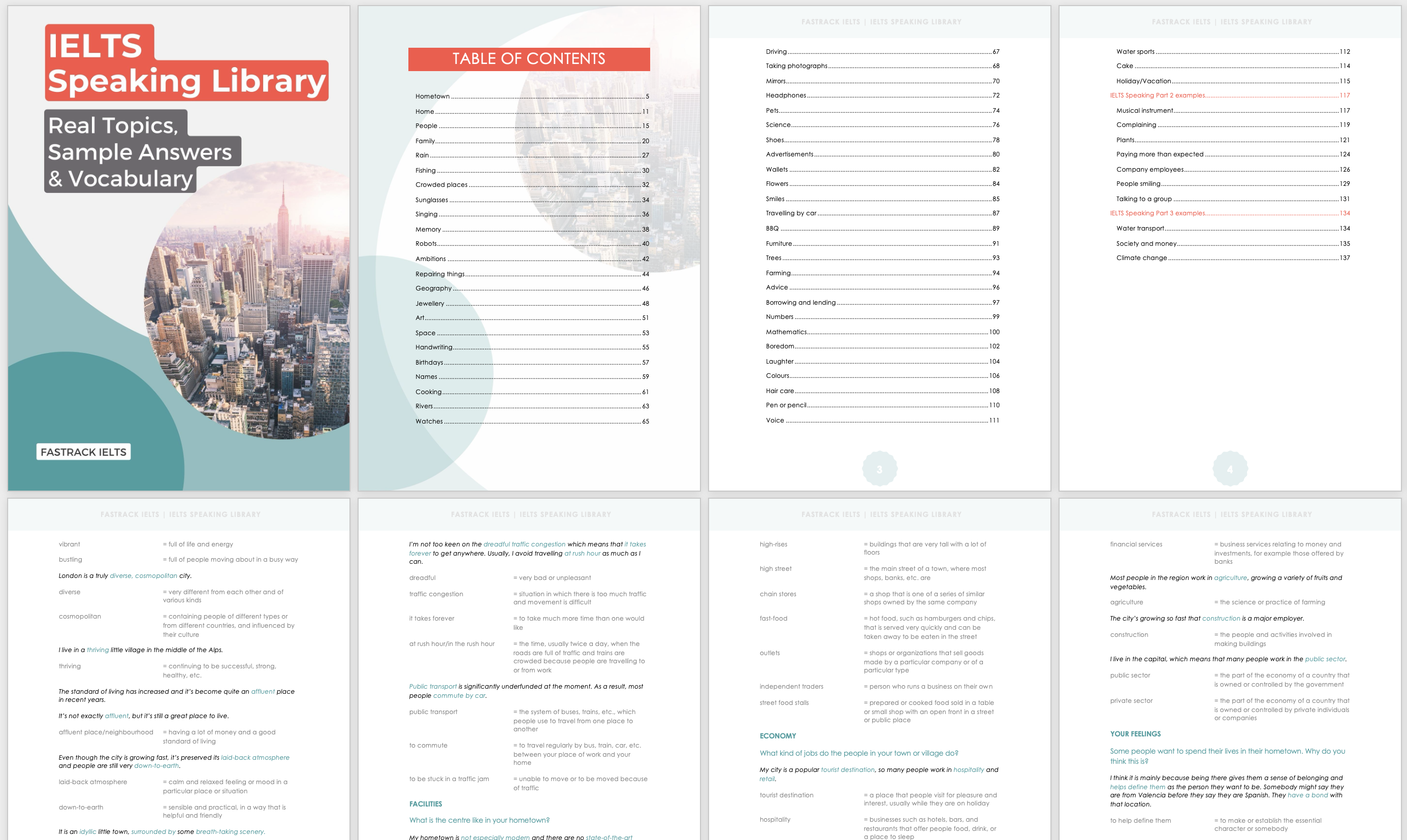Click the Voice contents row
Image resolution: width=1407 pixels, height=840 pixels.
point(882,420)
